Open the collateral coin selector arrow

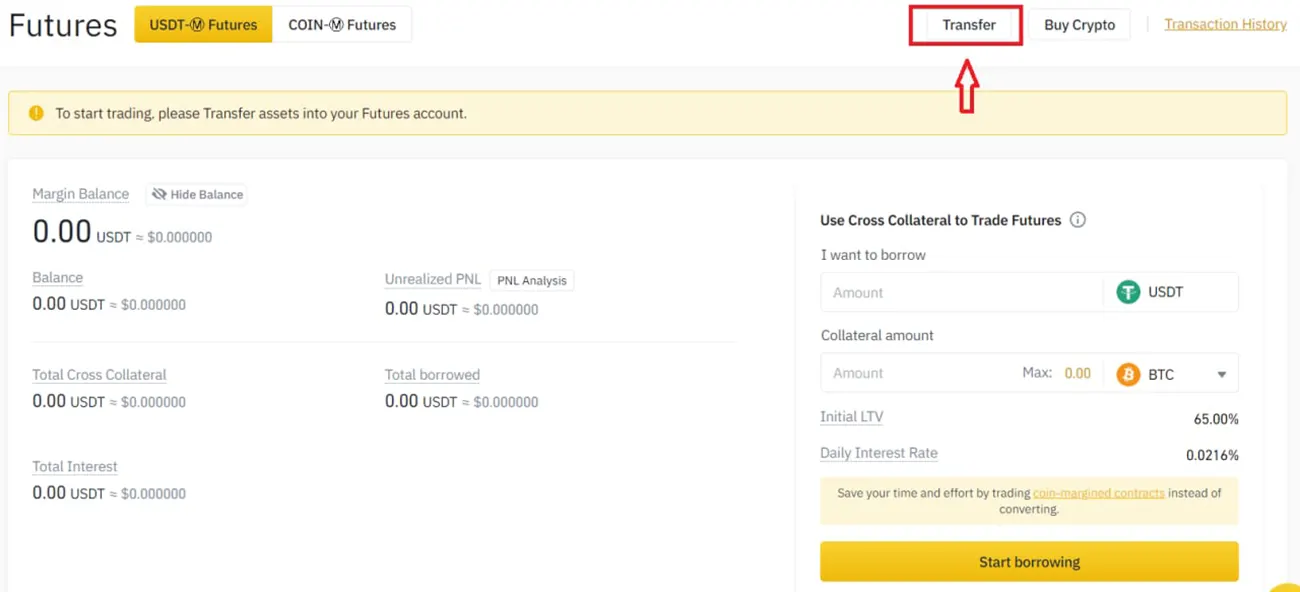point(1221,373)
